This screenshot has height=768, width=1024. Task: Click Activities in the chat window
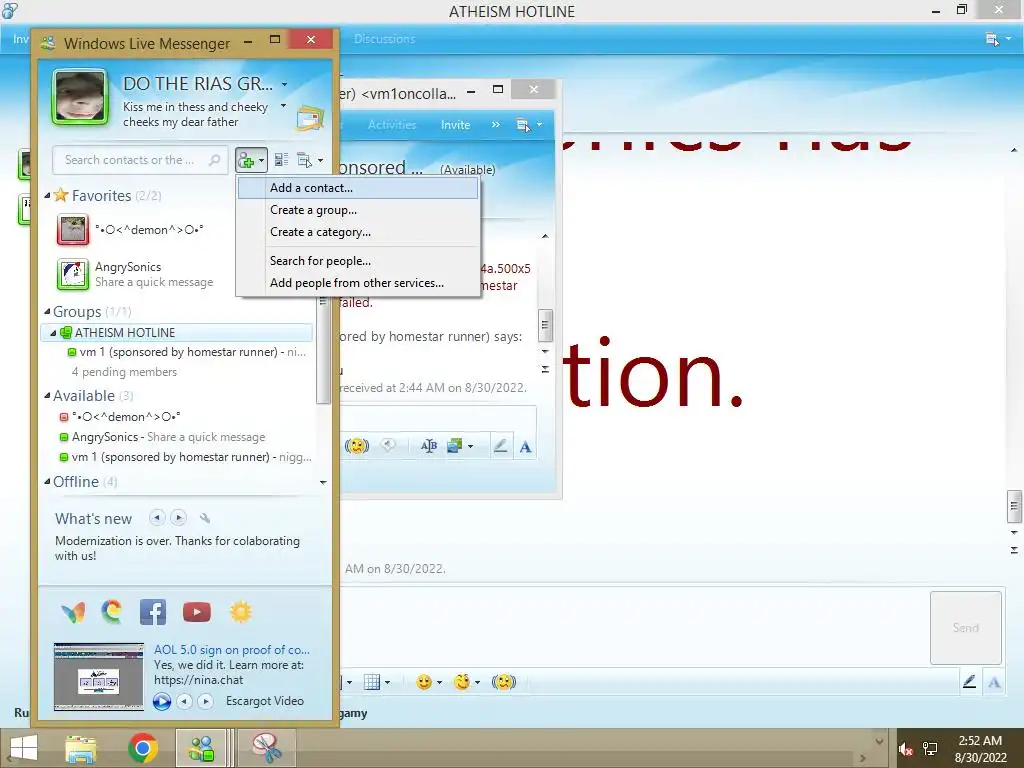pyautogui.click(x=392, y=125)
